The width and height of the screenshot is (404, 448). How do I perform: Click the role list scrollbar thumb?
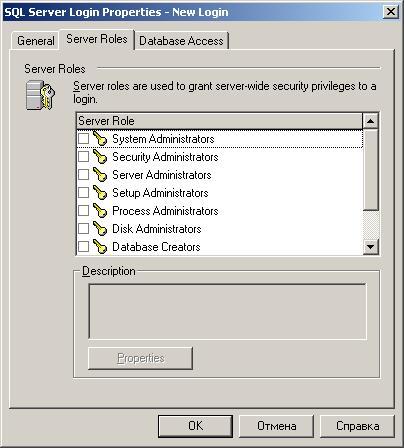[370, 170]
